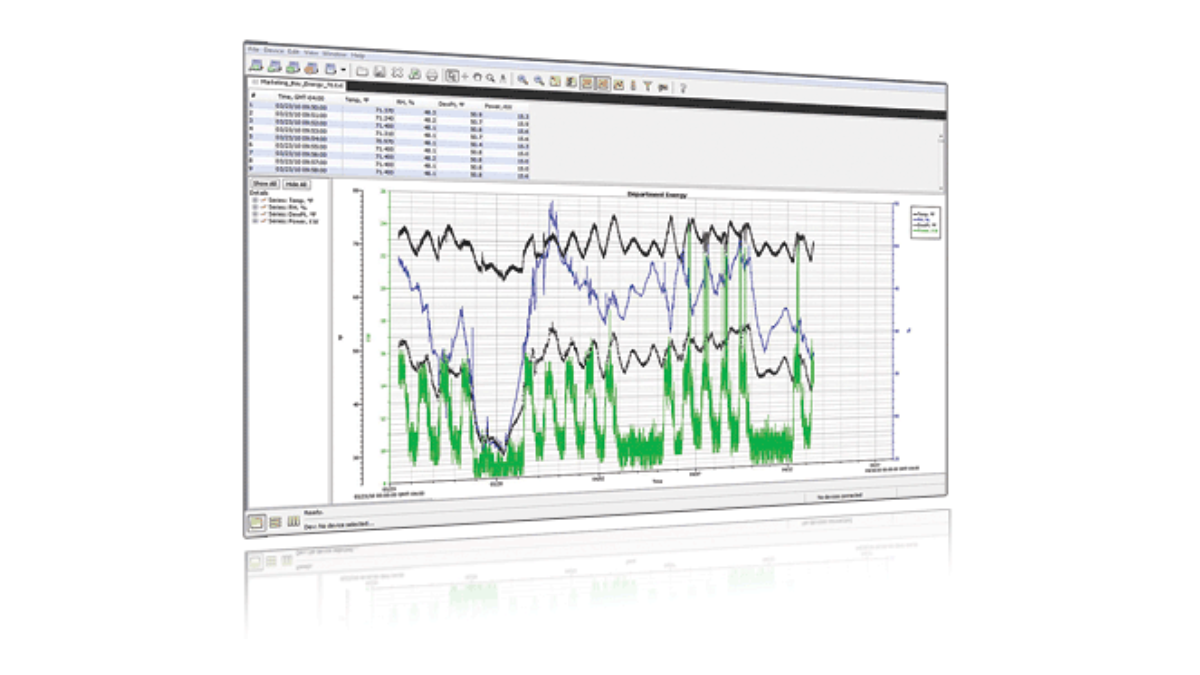
Task: Select the magnifier zoom tool
Action: (490, 78)
